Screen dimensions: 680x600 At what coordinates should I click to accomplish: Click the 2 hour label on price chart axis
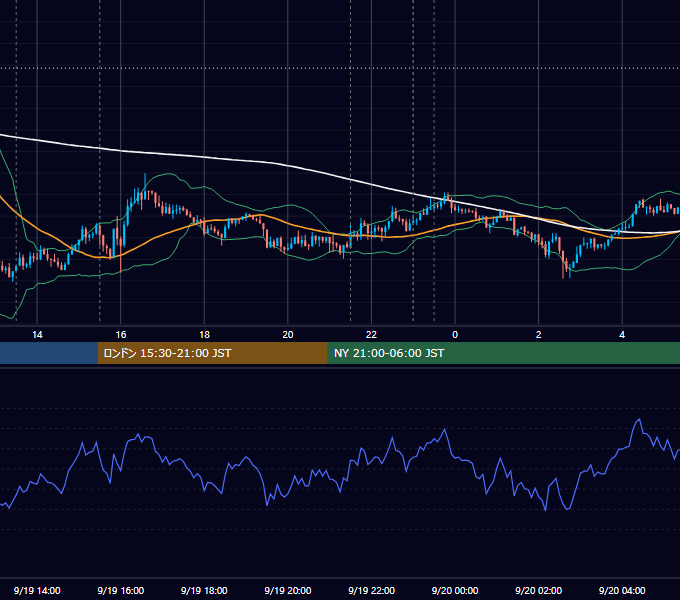click(539, 335)
